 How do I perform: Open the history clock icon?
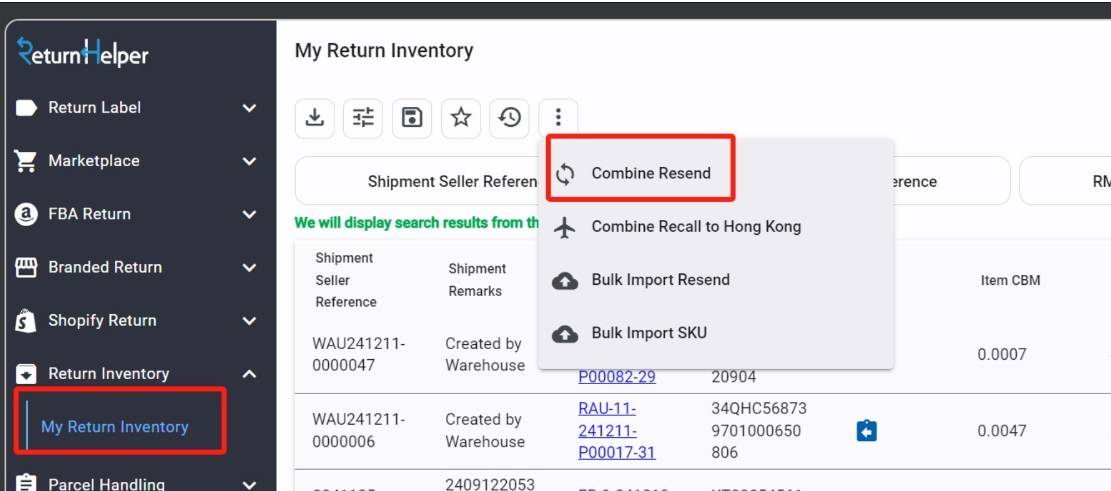[510, 118]
